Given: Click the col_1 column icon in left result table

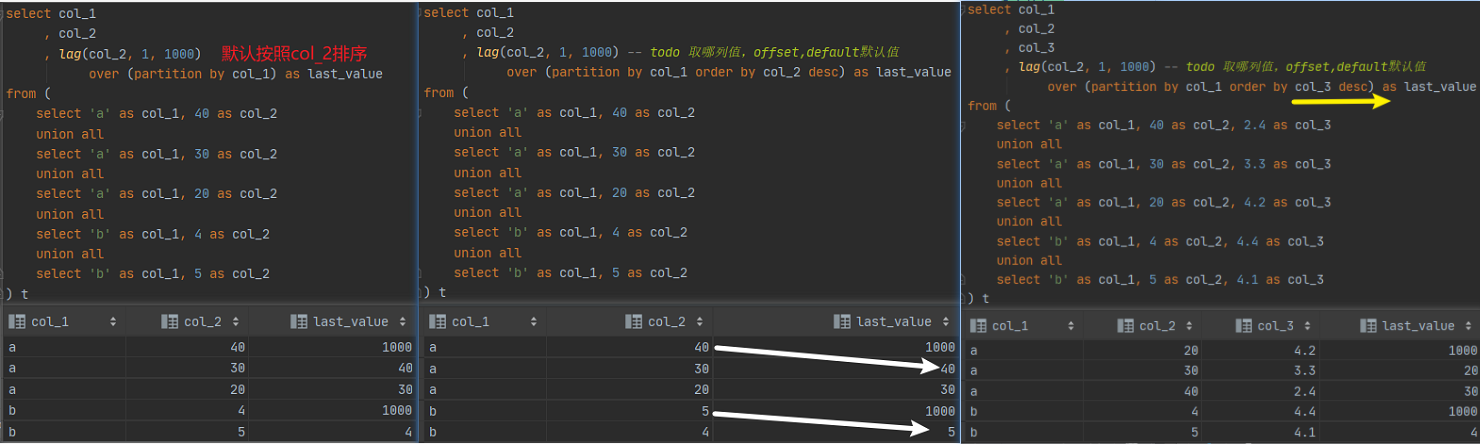Looking at the screenshot, I should pos(17,322).
